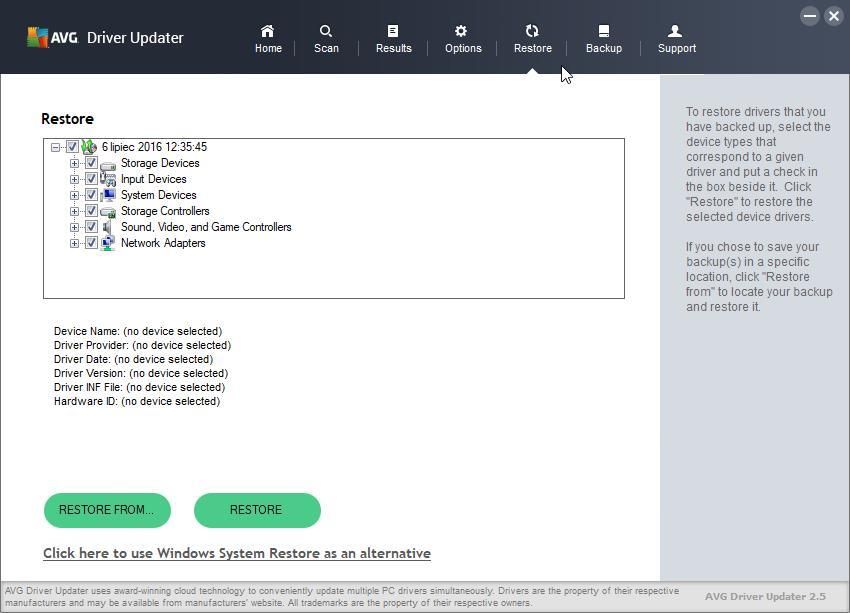
Task: Click the green RESTORE button
Action: point(257,510)
